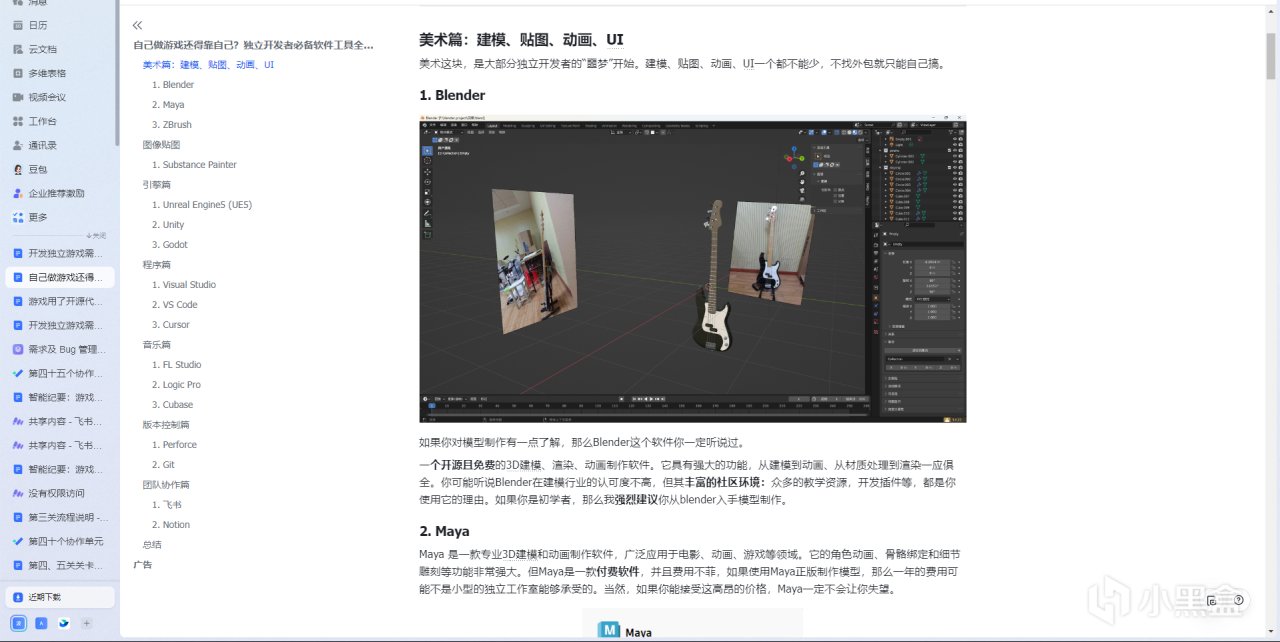Open the Blender screenshot image
Screen dimensions: 1280x642
click(x=692, y=268)
